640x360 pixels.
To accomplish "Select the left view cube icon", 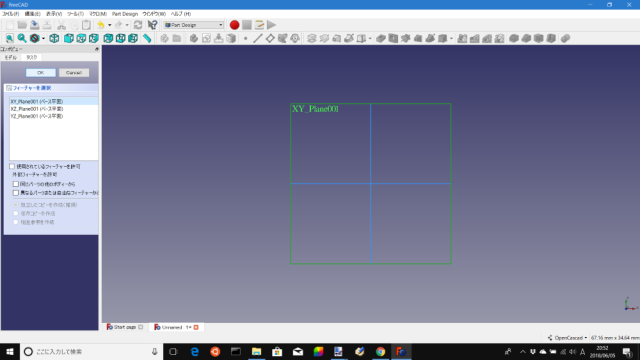I will tap(133, 38).
